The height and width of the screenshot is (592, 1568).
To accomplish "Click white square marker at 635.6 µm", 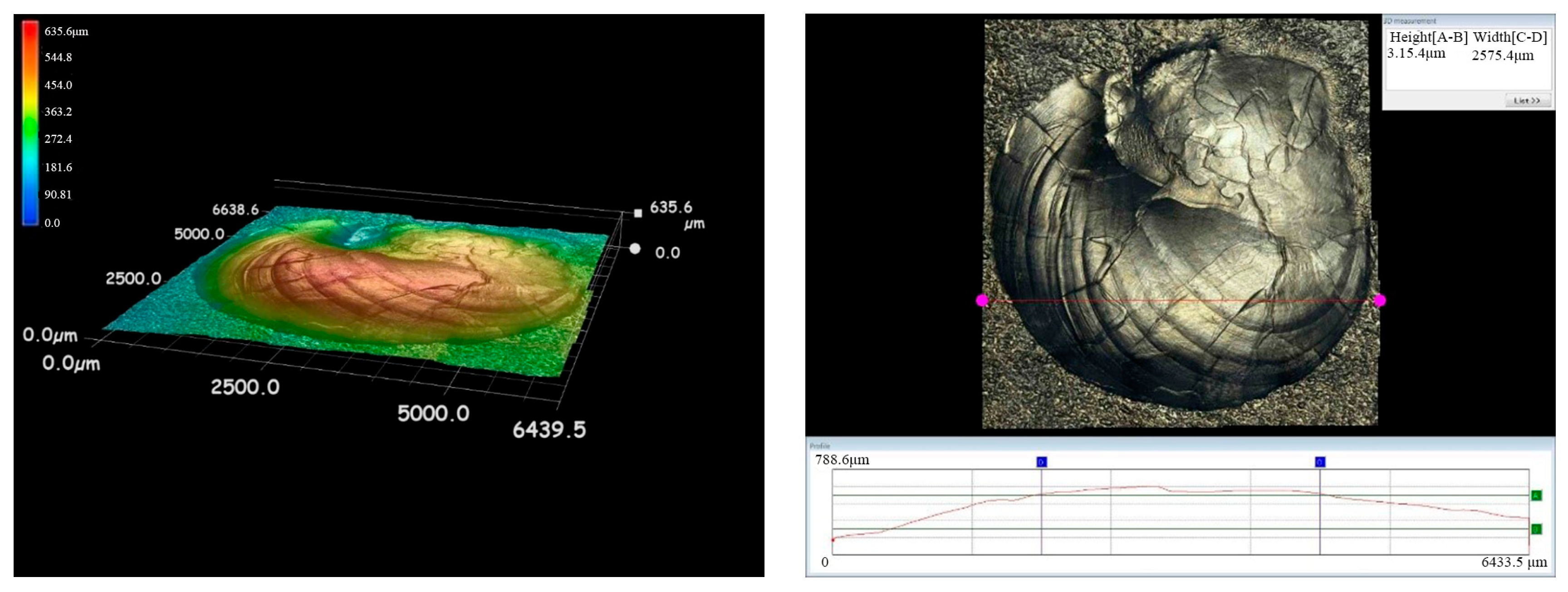I will tap(638, 213).
